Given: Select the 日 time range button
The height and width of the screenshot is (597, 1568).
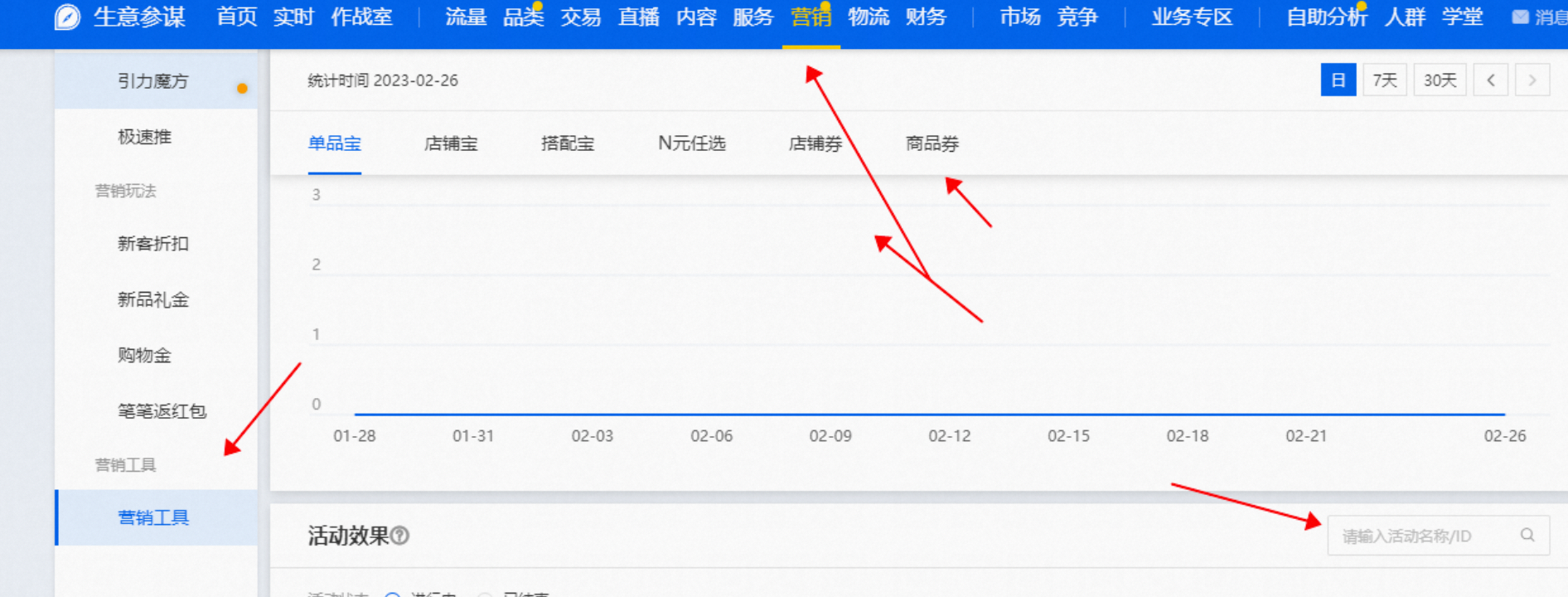Looking at the screenshot, I should pos(1338,80).
